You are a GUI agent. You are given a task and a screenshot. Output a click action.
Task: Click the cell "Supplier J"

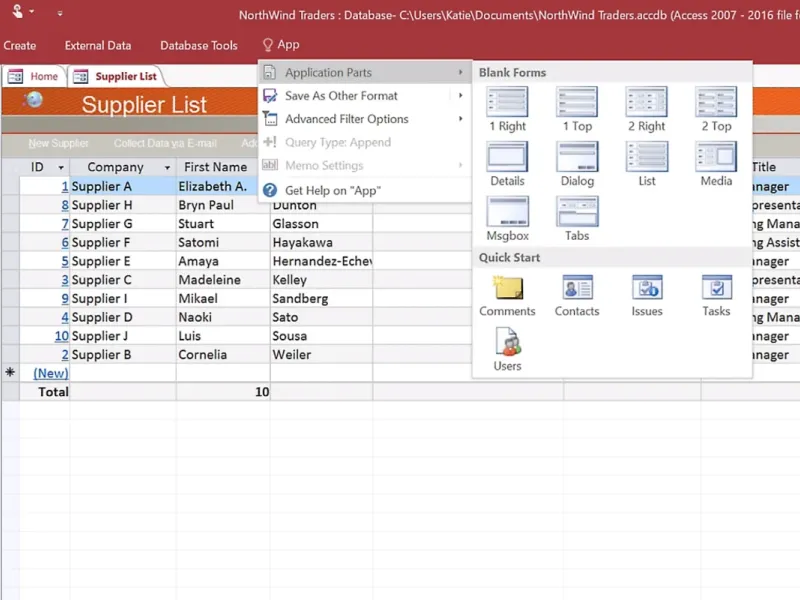click(123, 336)
